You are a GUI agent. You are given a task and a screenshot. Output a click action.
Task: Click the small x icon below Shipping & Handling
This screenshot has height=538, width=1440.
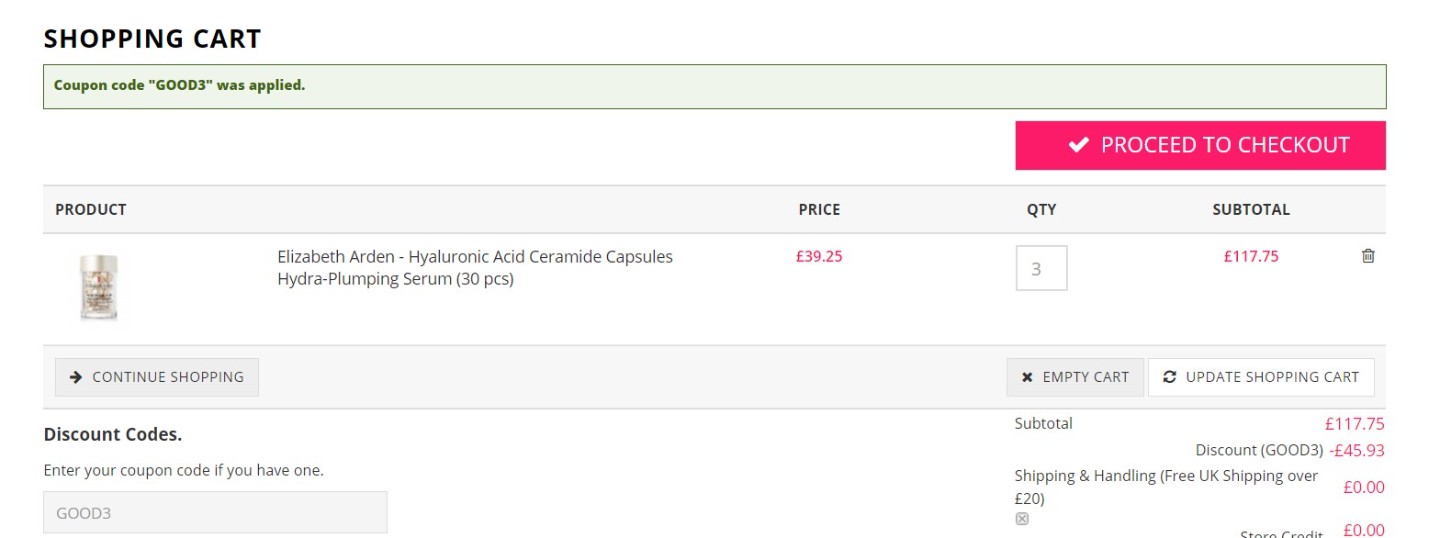tap(1022, 518)
